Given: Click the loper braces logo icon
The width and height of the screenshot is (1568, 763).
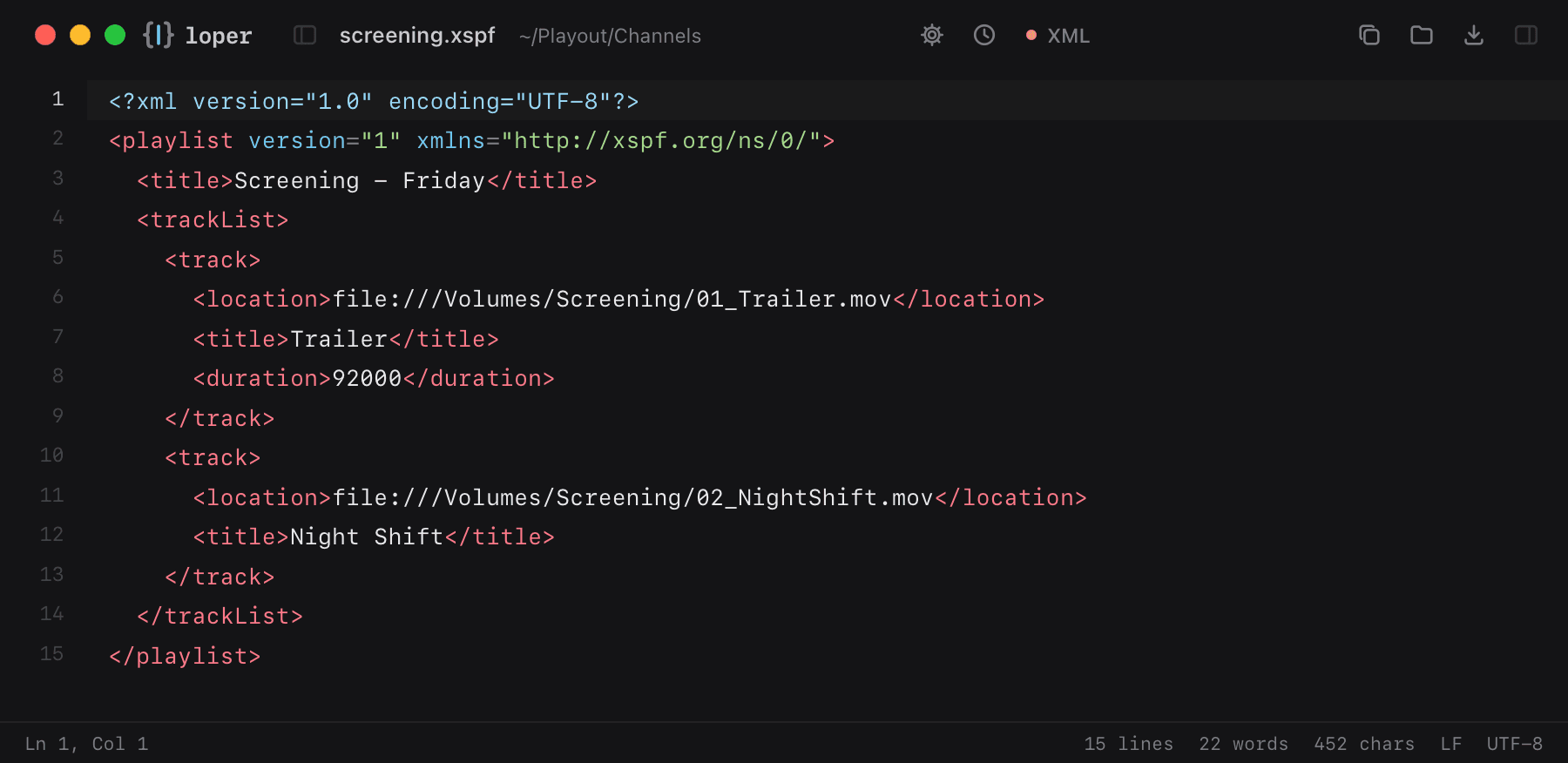Looking at the screenshot, I should (159, 35).
